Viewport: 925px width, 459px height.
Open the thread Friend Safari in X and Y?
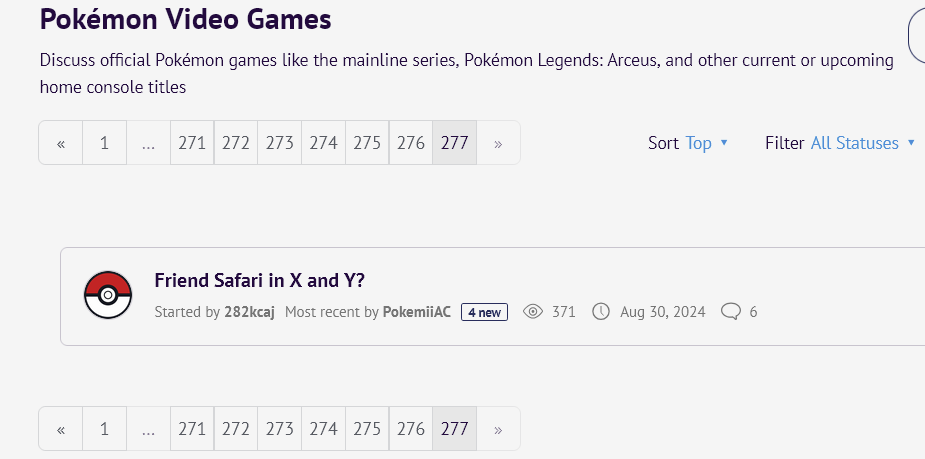click(260, 280)
